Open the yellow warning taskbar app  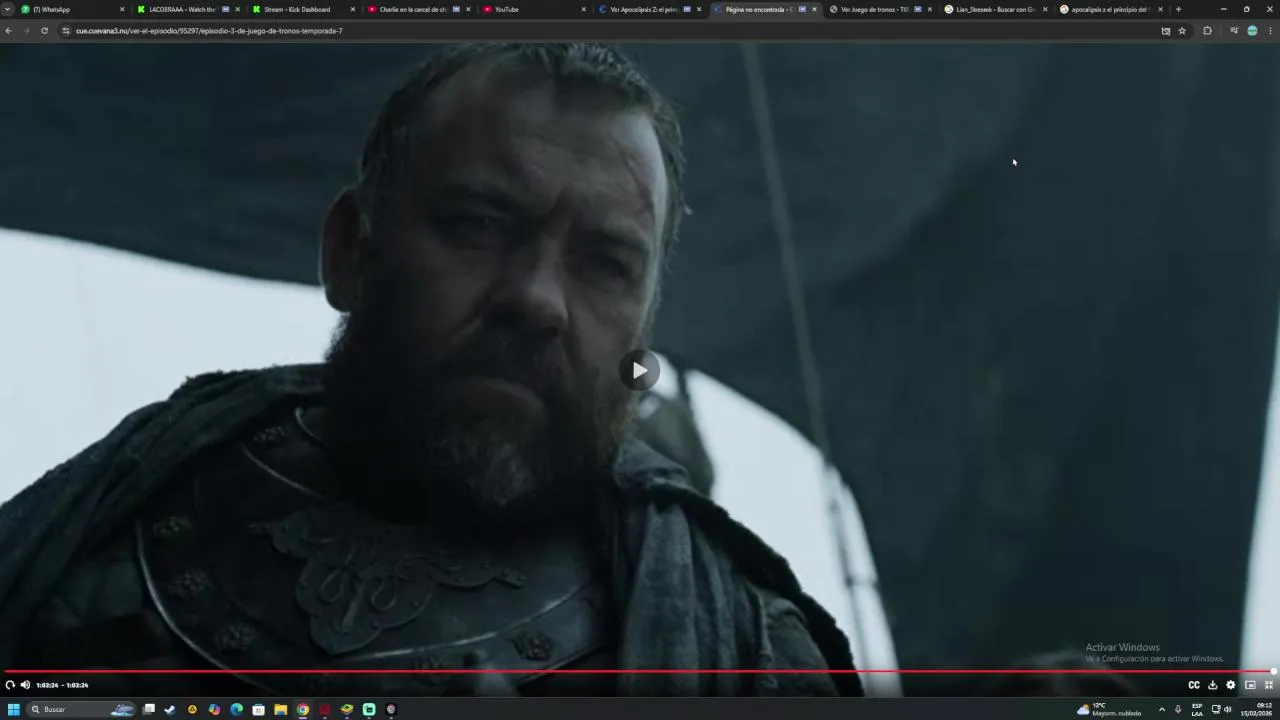pyautogui.click(x=192, y=709)
